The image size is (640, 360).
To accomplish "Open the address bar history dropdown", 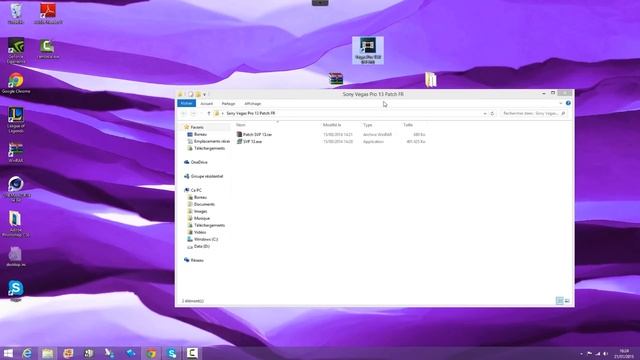I will coord(484,113).
